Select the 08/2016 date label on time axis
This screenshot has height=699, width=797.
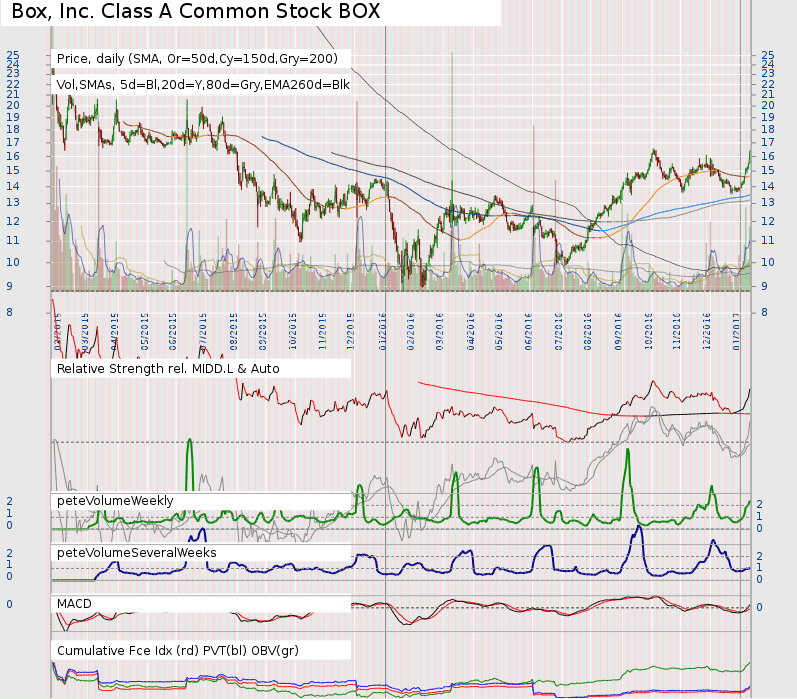pos(588,331)
